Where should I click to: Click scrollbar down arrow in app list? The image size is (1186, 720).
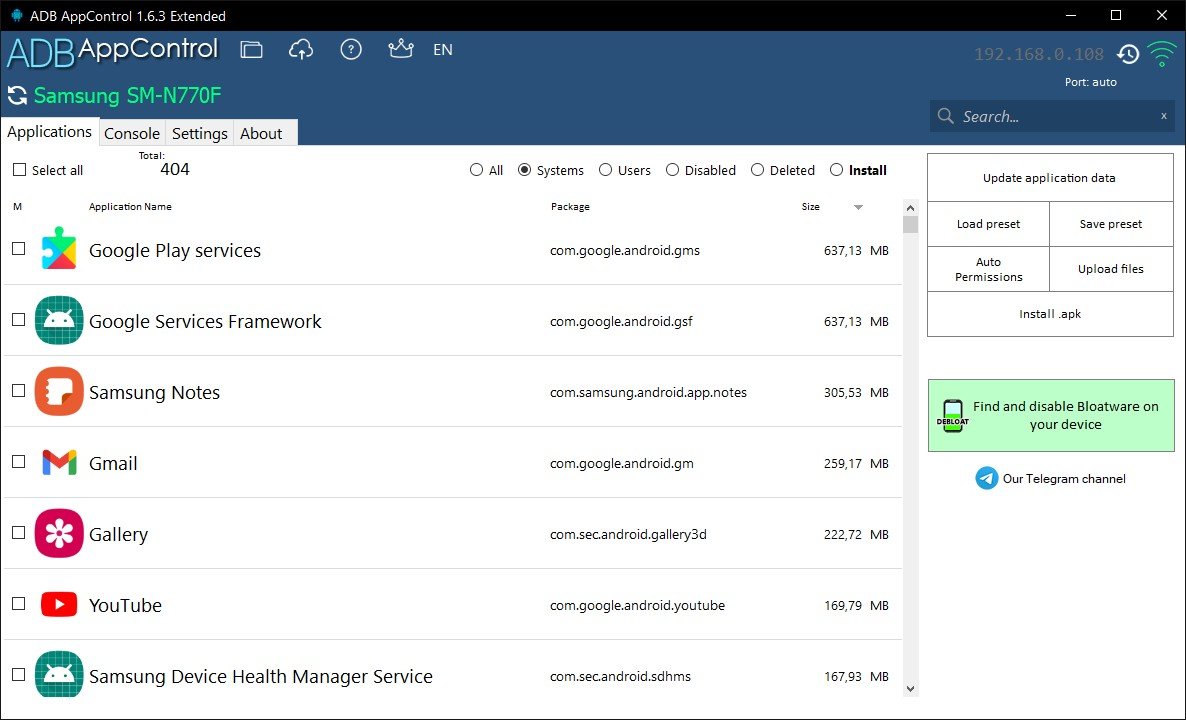911,688
